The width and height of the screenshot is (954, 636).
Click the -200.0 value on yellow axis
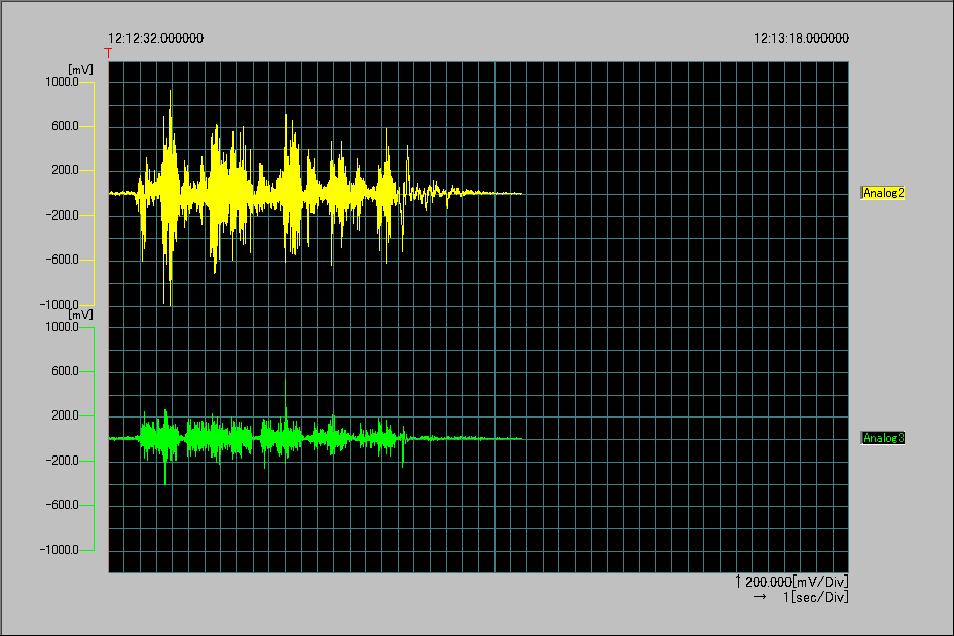[x=62, y=215]
